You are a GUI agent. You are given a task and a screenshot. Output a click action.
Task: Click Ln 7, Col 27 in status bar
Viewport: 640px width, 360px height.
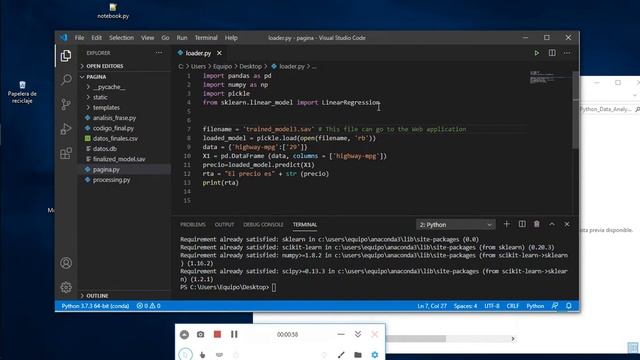coord(432,306)
